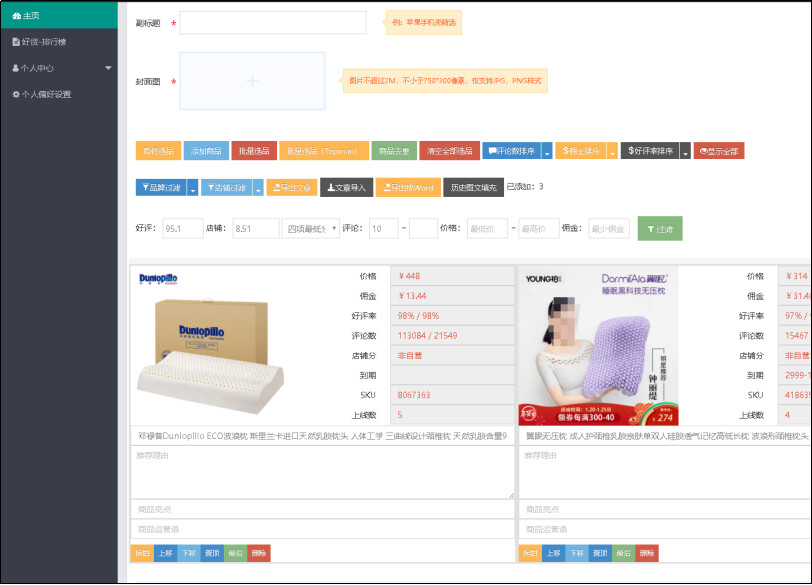Click the 最高价 price field
Viewport: 812px width, 585px height.
(539, 228)
